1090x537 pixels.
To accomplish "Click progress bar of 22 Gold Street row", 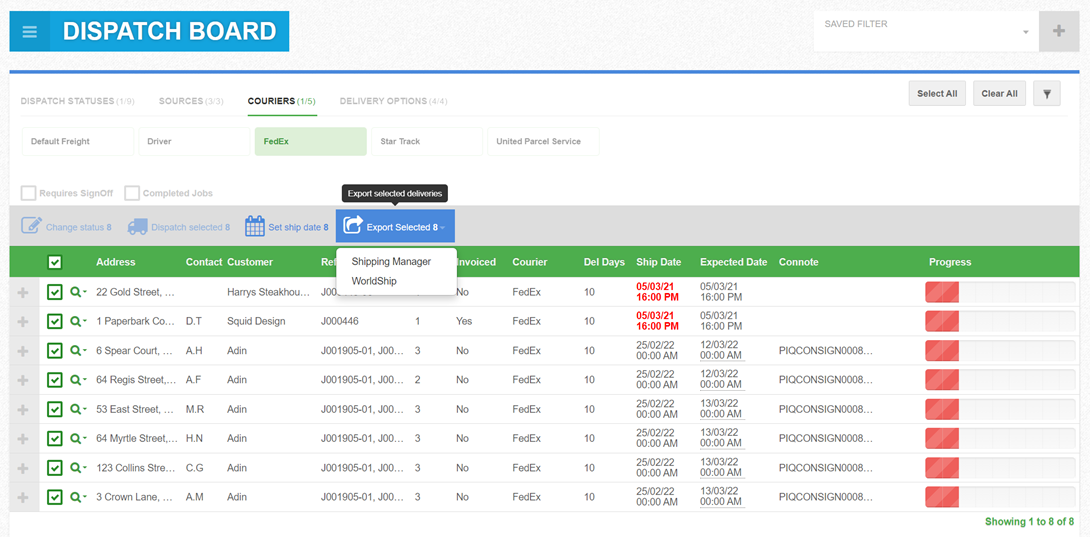I will pyautogui.click(x=1000, y=292).
